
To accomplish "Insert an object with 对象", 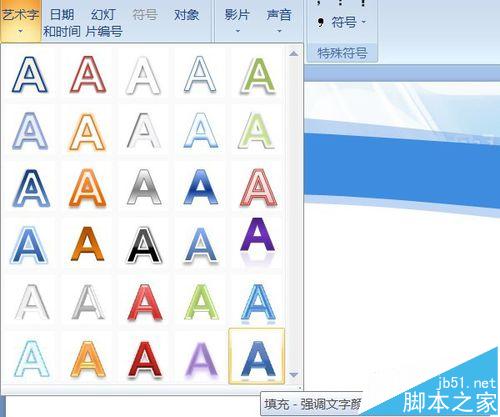I will (187, 15).
